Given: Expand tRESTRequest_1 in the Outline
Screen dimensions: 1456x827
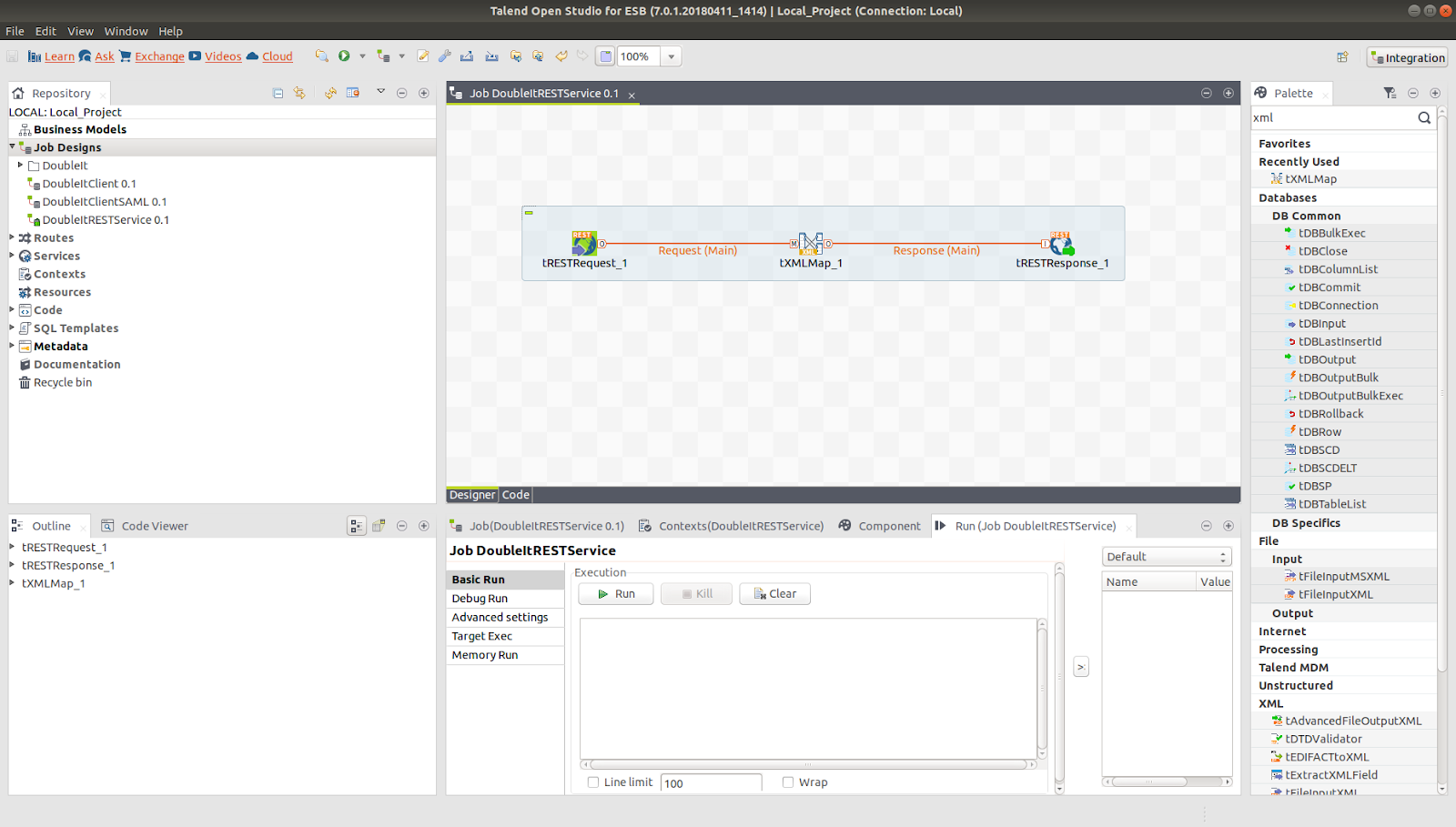Looking at the screenshot, I should coord(12,547).
